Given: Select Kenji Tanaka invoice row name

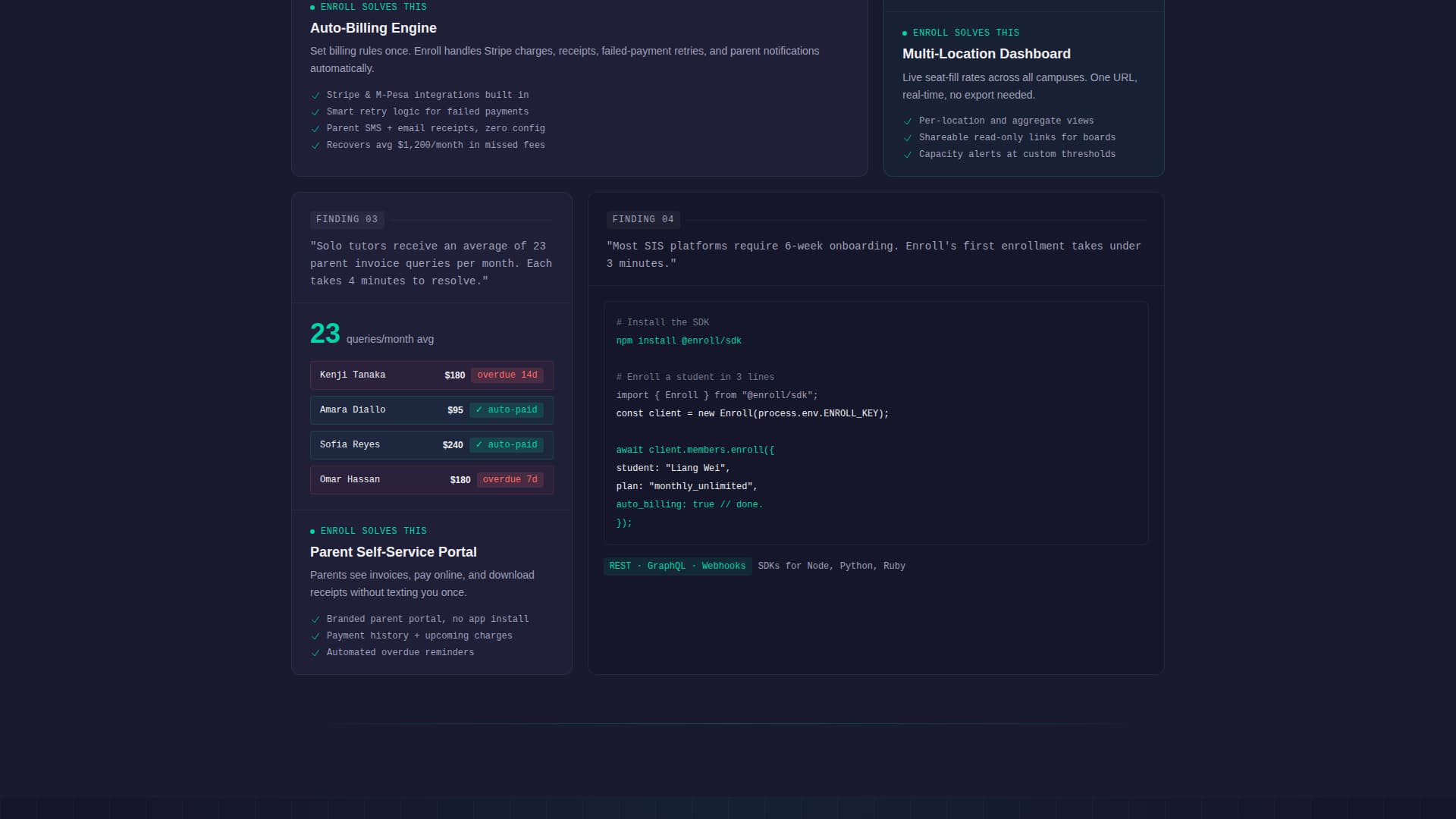Looking at the screenshot, I should click(x=353, y=375).
